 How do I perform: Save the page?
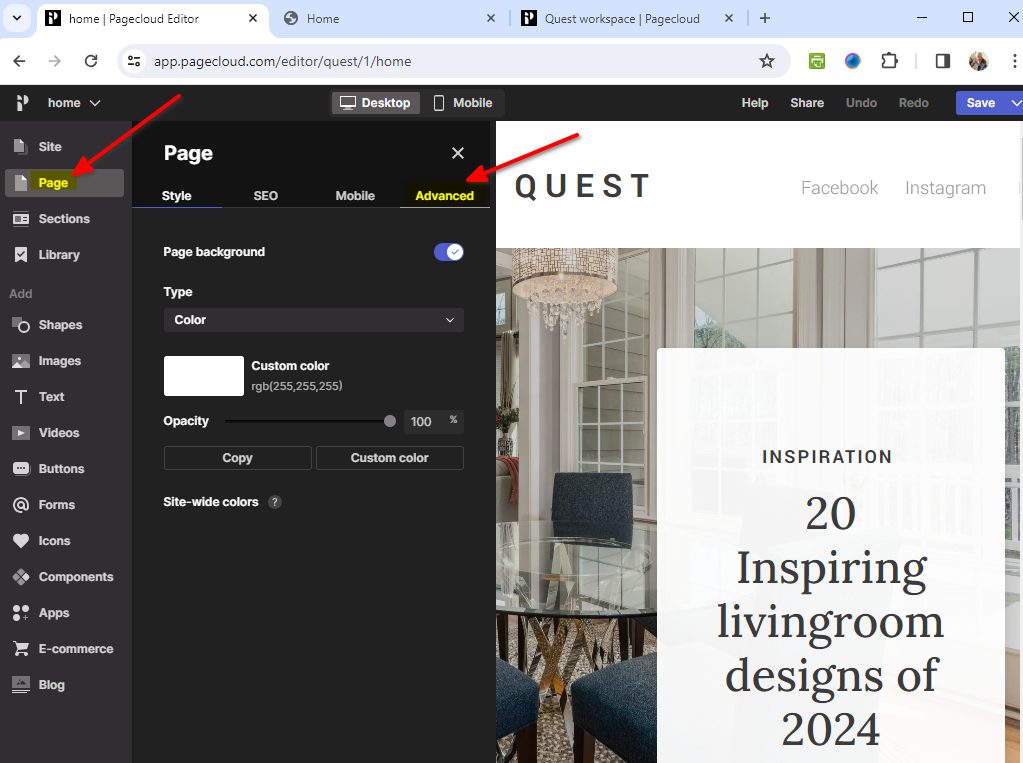tap(981, 103)
